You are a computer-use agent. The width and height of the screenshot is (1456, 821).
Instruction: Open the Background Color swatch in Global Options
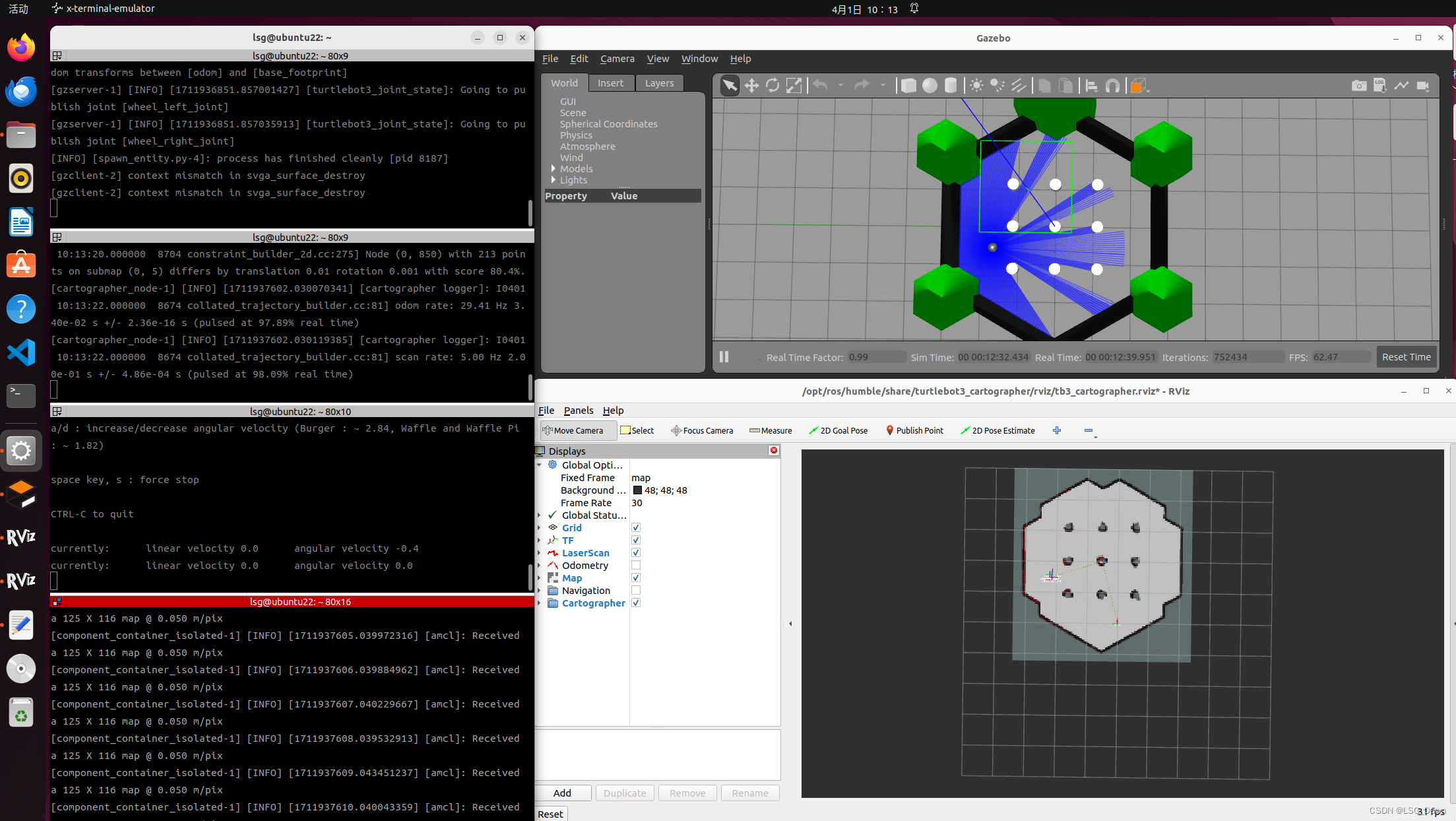637,490
